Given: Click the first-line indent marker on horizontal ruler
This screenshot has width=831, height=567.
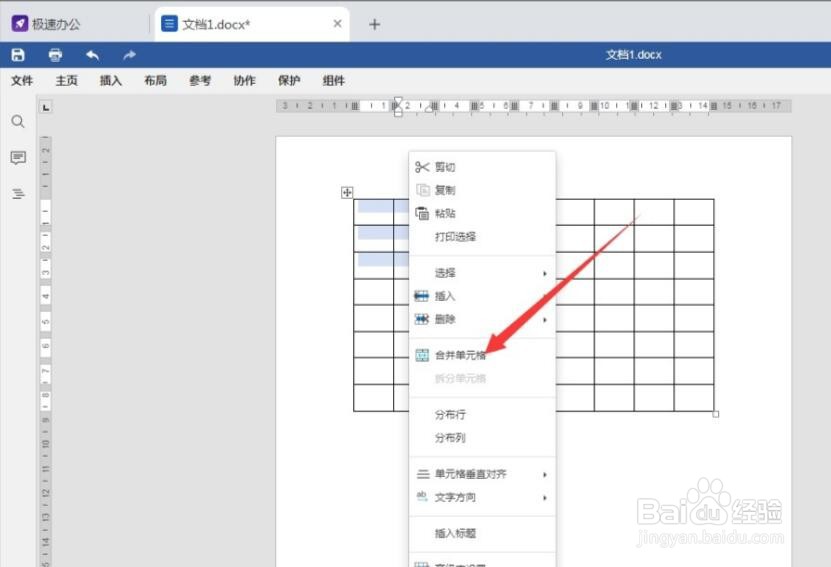Looking at the screenshot, I should click(398, 101).
